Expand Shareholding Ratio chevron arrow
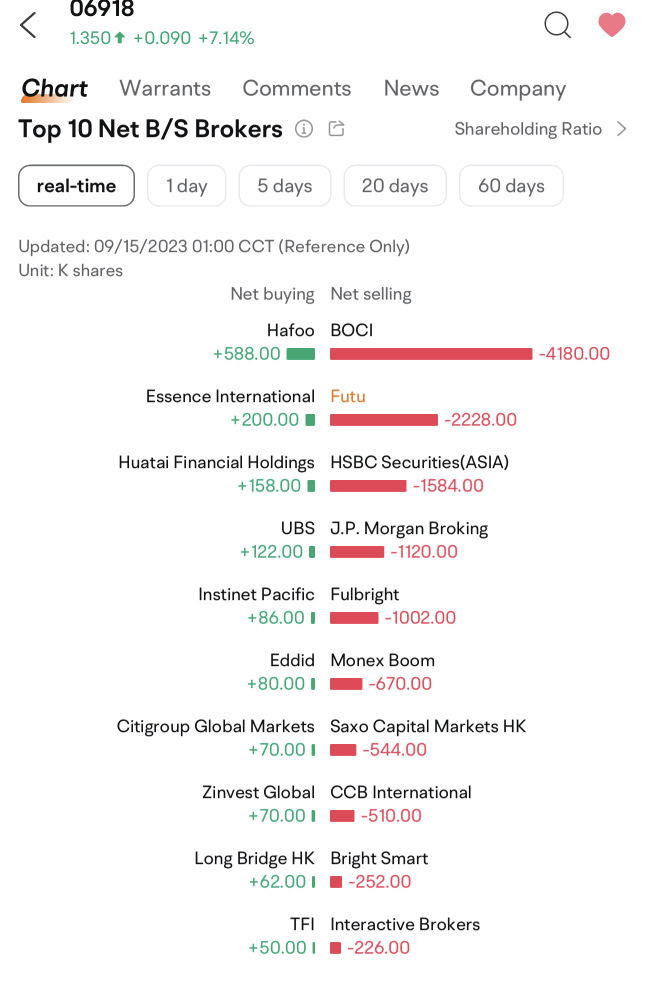This screenshot has height=998, width=645. tap(621, 129)
